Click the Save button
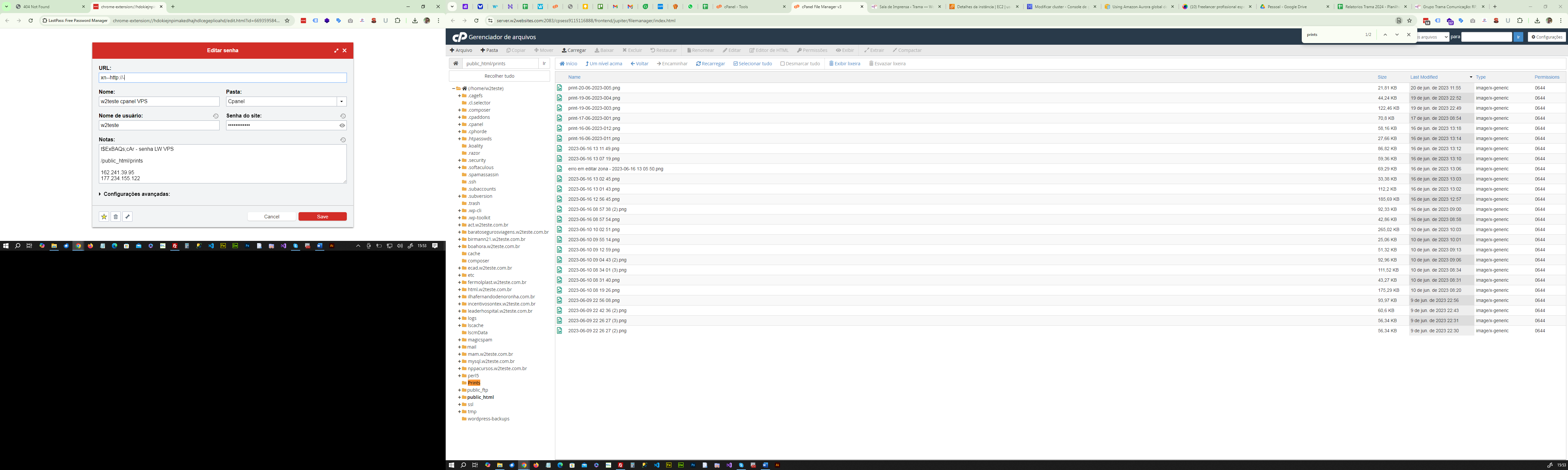This screenshot has width=1568, height=470. pos(323,217)
